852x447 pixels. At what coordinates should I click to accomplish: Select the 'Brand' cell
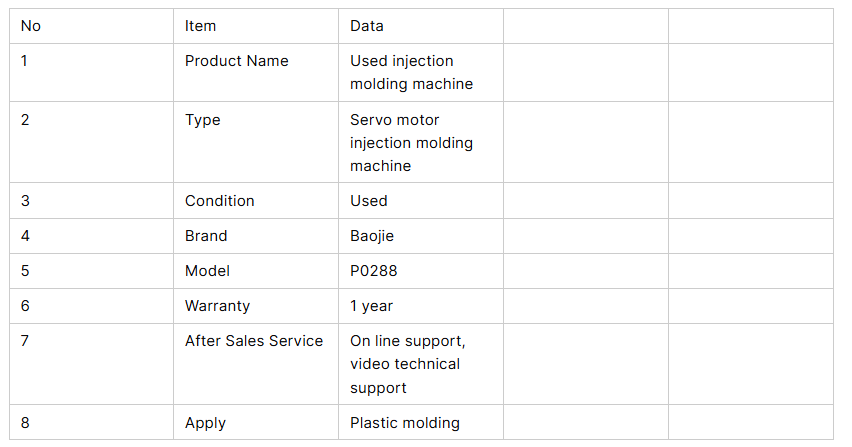tap(206, 236)
